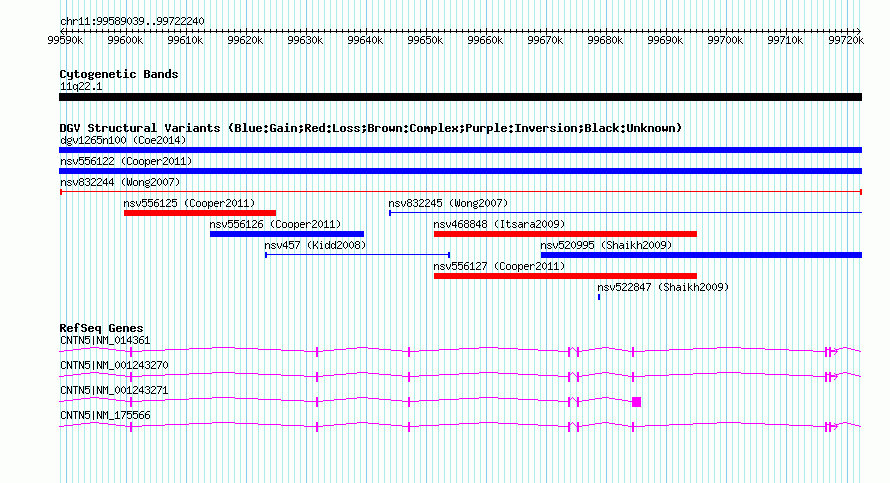Click the nsv832245 (Wong2007) label text

(x=448, y=203)
